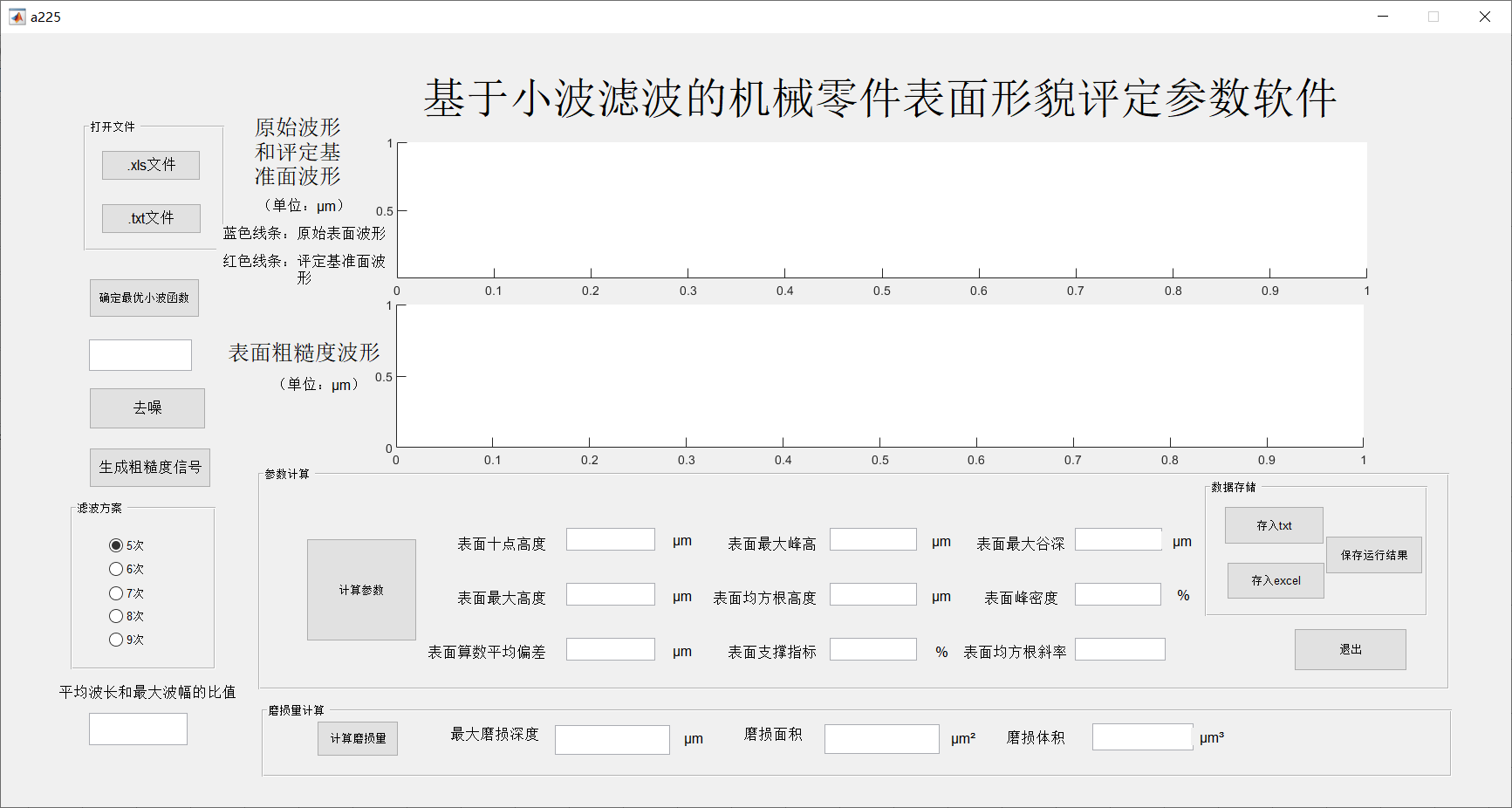The image size is (1512, 808).
Task: Click the 表面粗糙度波形 label
Action: [304, 353]
